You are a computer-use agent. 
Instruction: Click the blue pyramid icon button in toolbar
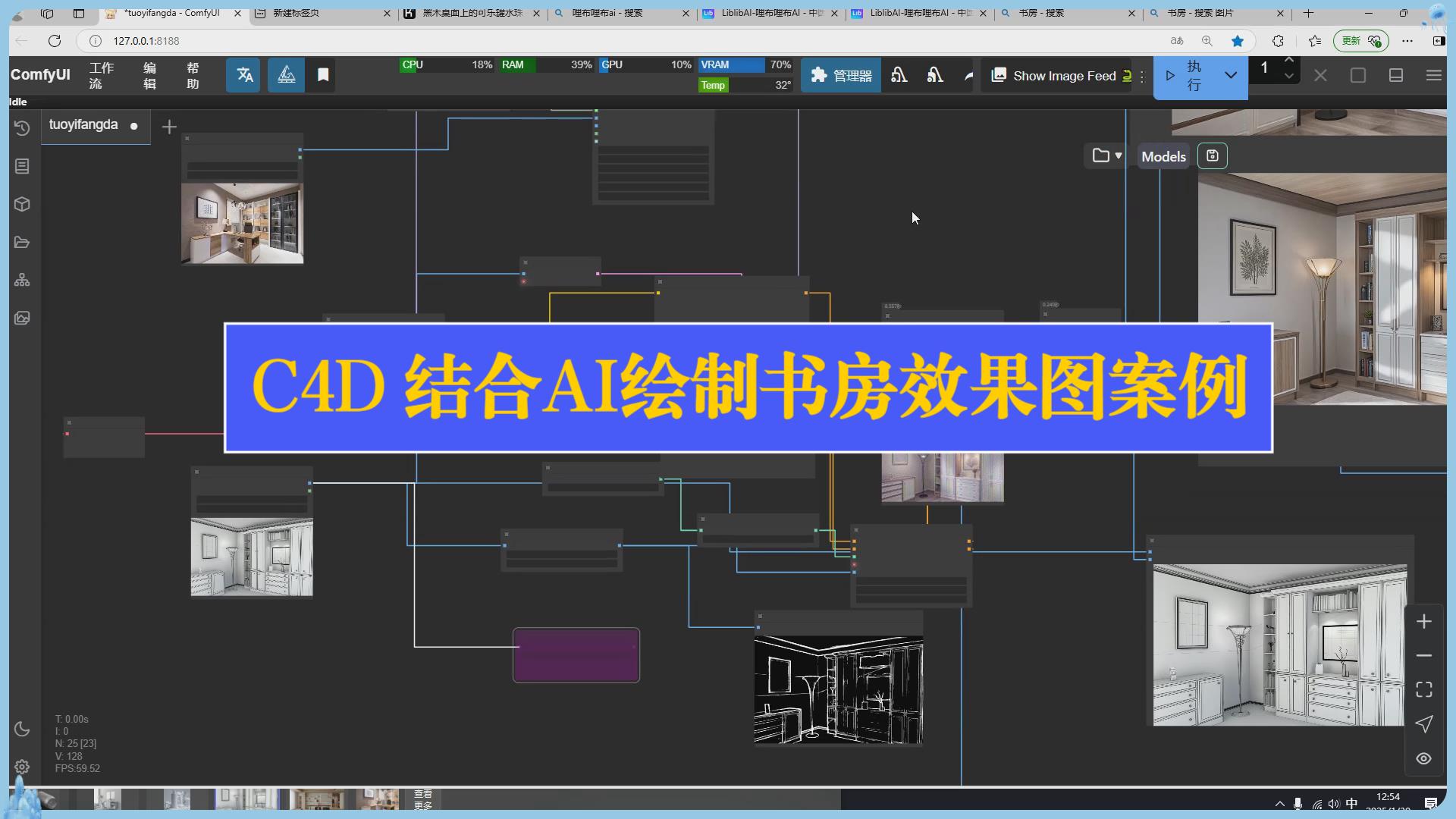[286, 75]
